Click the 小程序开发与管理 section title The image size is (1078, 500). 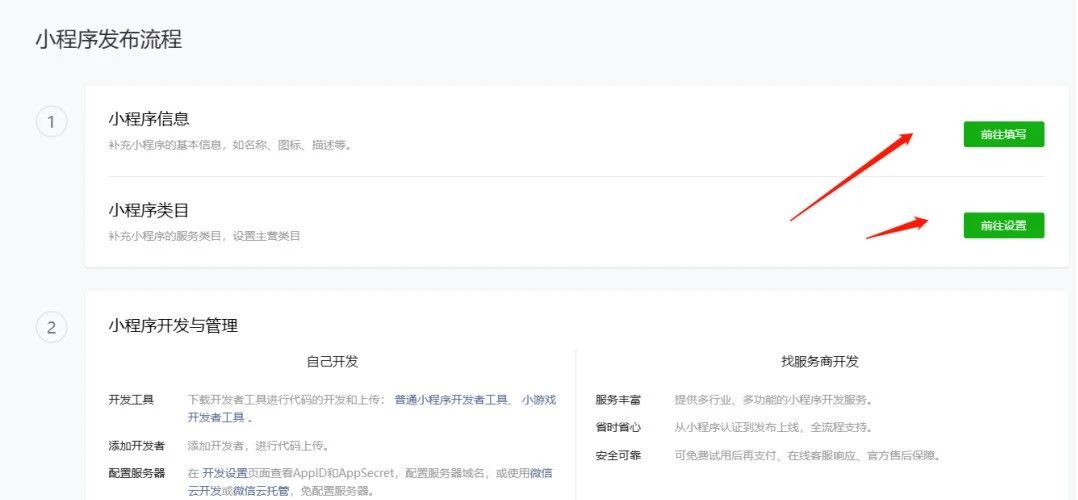pyautogui.click(x=173, y=325)
